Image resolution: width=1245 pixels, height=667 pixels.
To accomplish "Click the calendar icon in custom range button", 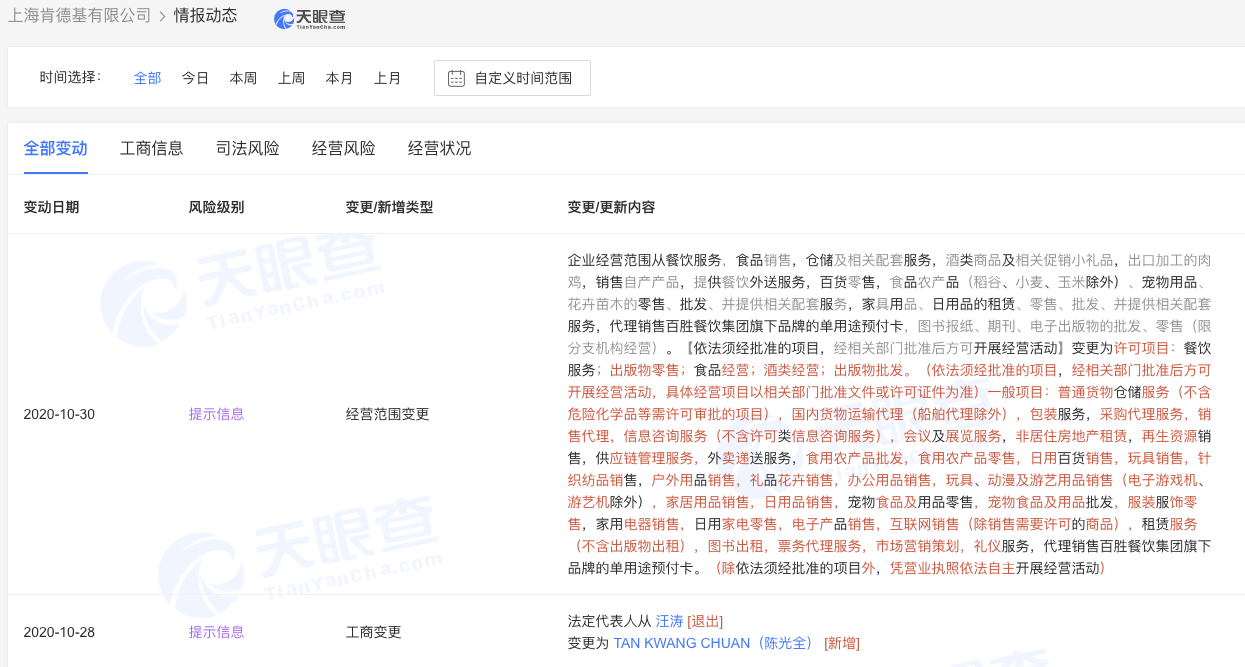I will pos(456,78).
